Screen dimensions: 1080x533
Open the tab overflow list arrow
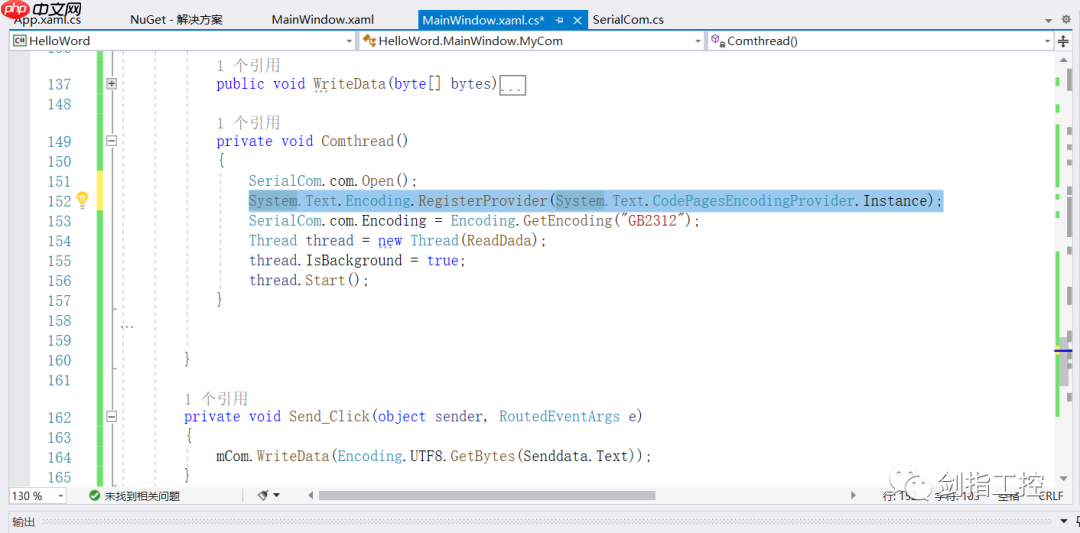click(x=1049, y=20)
